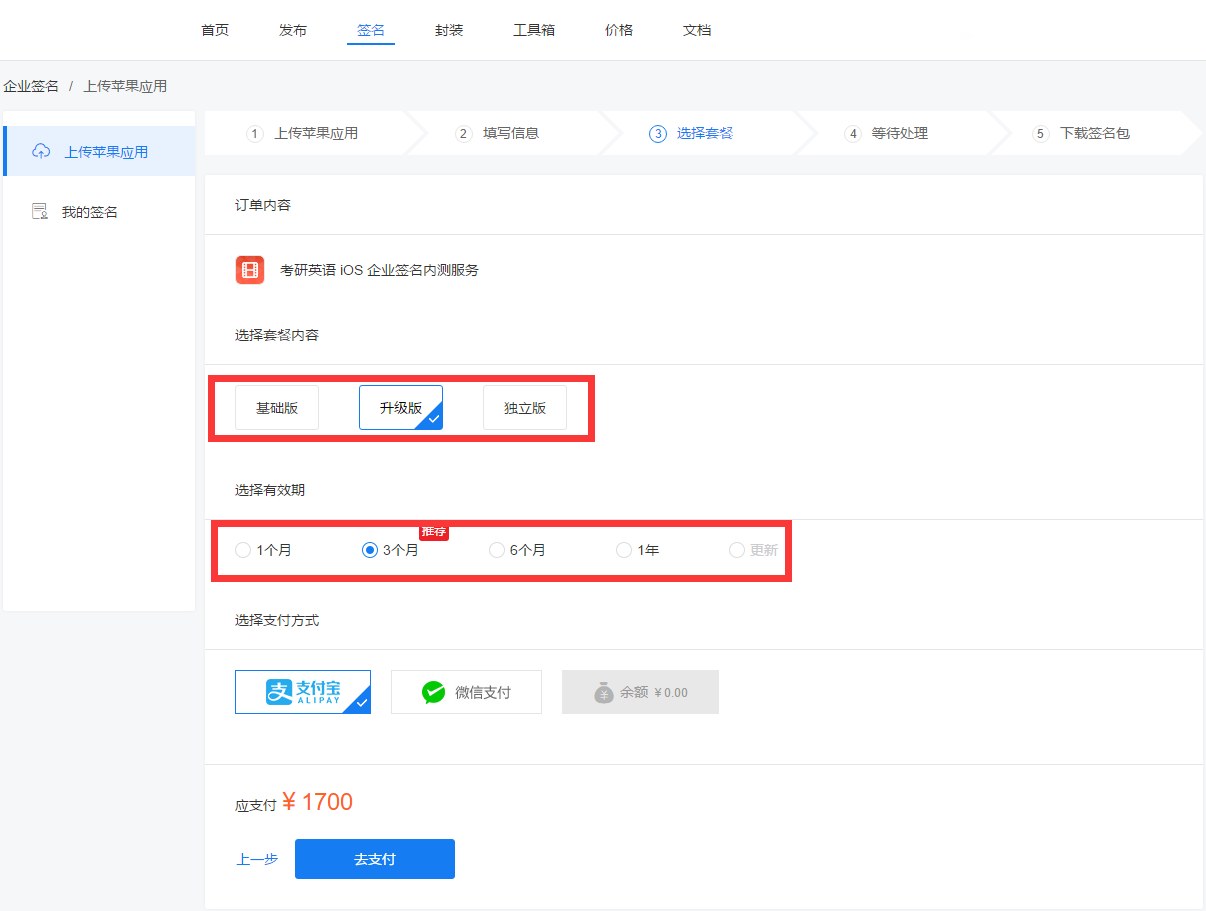Select the 6个月 validity option
1206x911 pixels.
point(497,550)
